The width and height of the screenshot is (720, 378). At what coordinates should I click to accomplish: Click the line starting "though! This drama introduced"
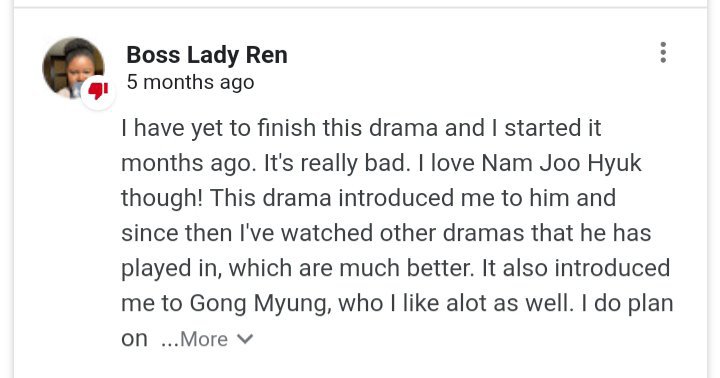[x=369, y=198]
